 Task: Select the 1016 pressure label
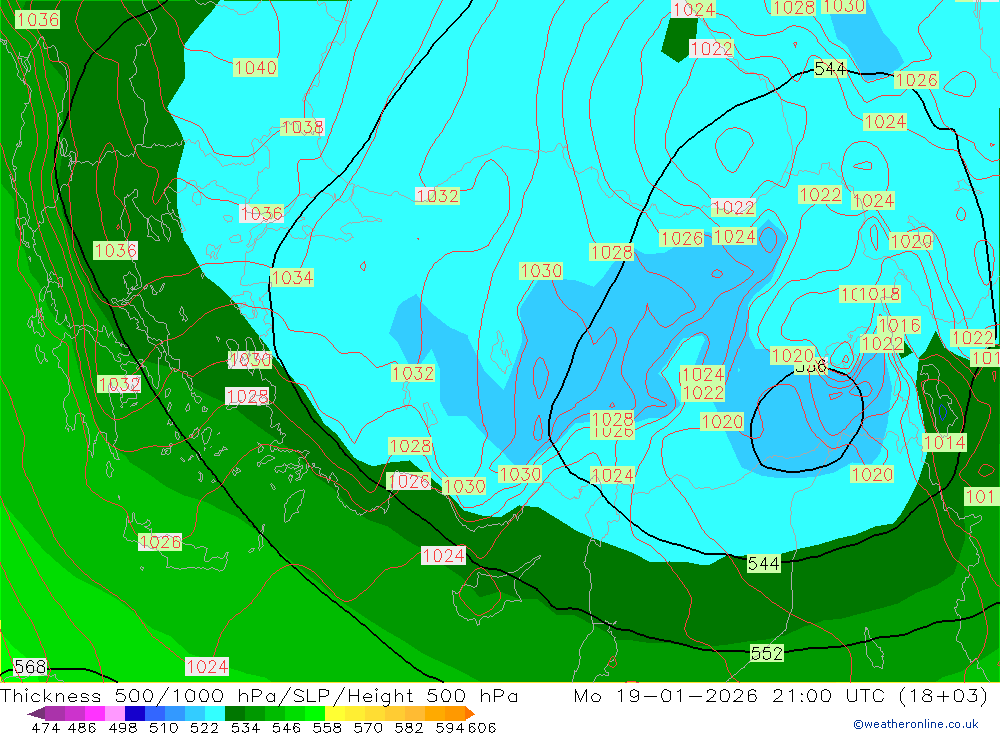point(899,325)
